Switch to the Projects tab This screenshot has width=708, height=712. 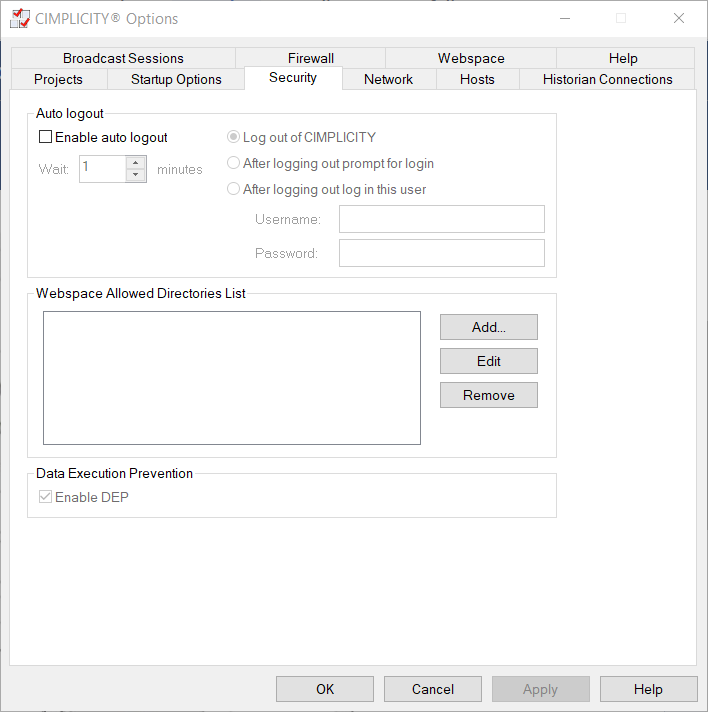click(59, 79)
